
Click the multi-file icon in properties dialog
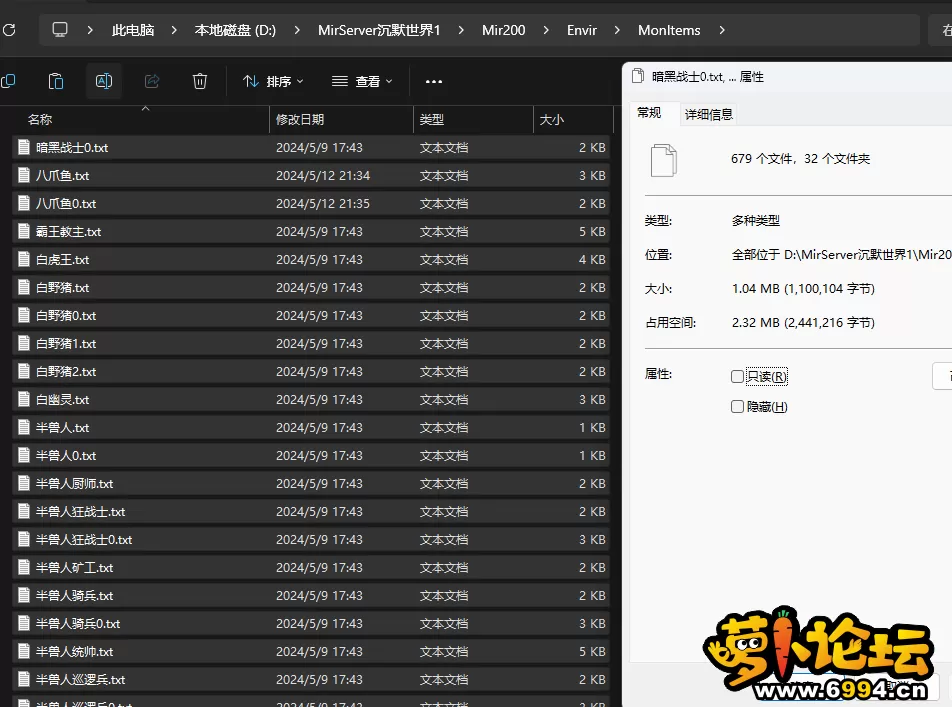pos(664,160)
